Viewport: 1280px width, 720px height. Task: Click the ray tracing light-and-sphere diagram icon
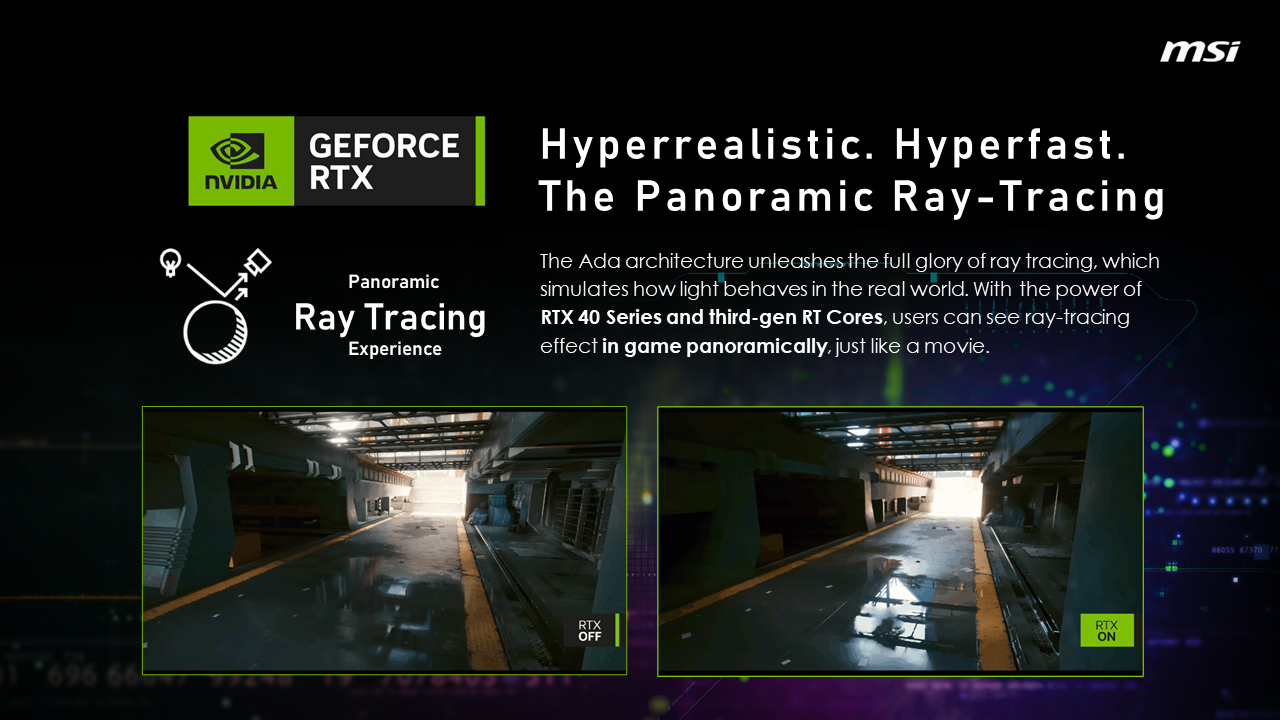[216, 306]
